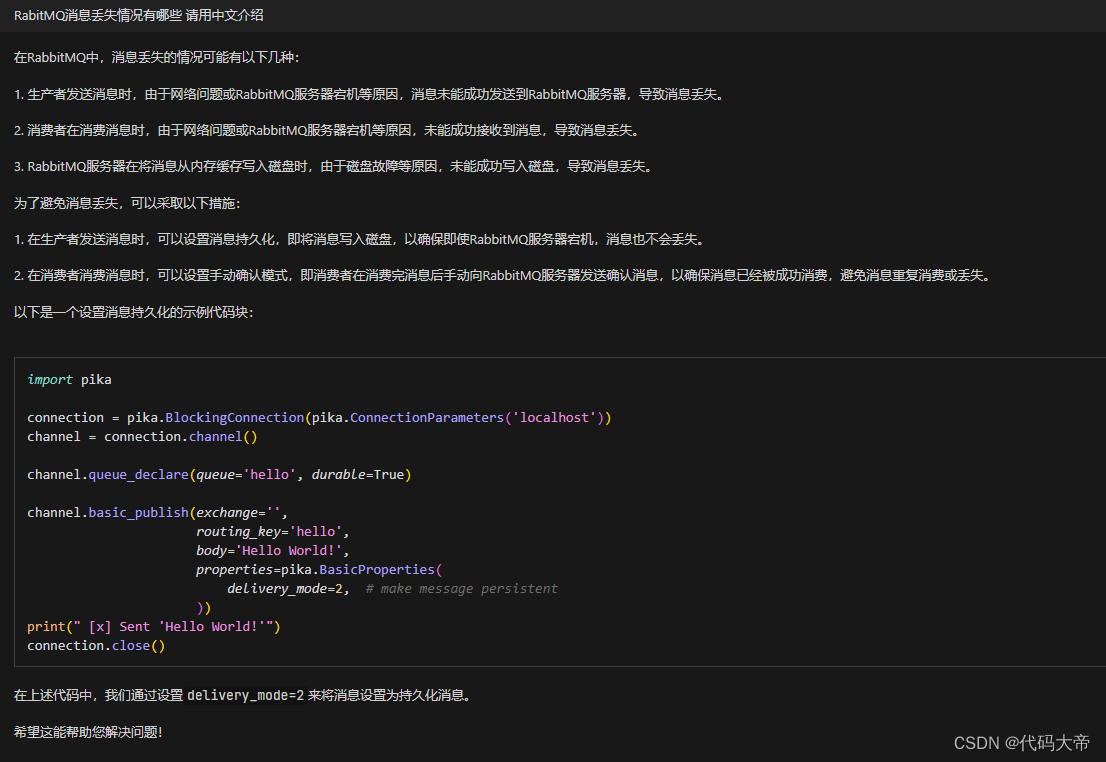1106x762 pixels.
Task: Click the body='Hello World!' code line
Action: (x=272, y=550)
